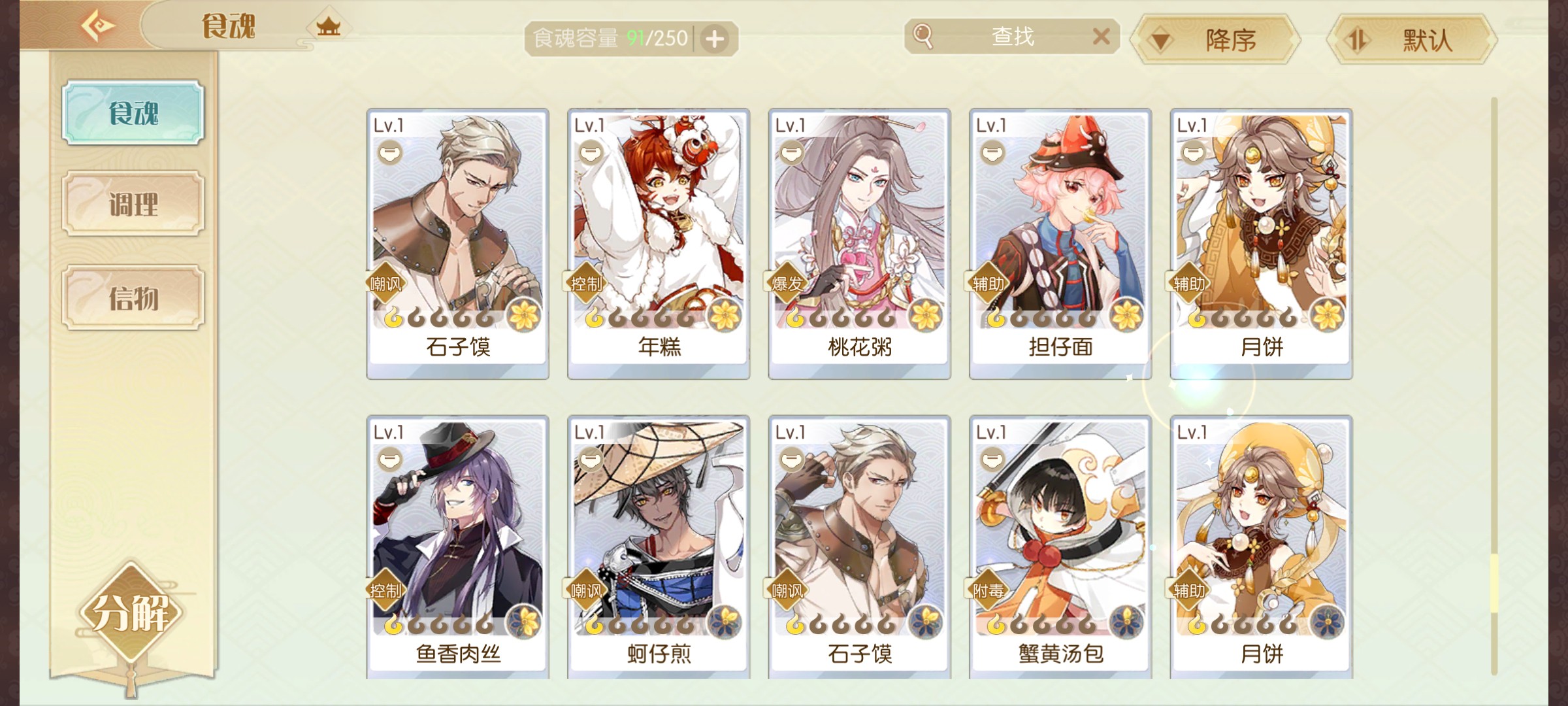Click the 嘲讽 role badge on 蚵仔煎
This screenshot has width=1568, height=706.
[x=586, y=591]
